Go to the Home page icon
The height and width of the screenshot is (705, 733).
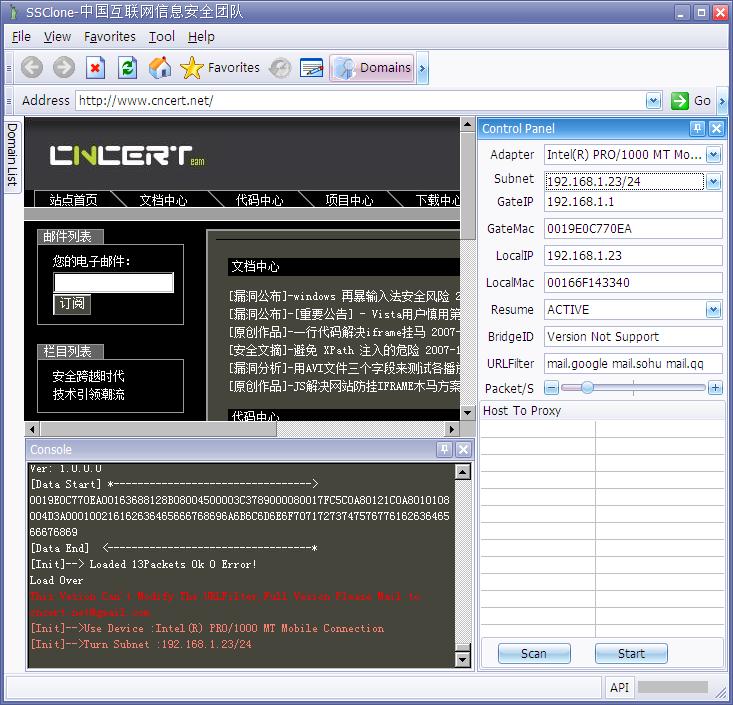160,68
